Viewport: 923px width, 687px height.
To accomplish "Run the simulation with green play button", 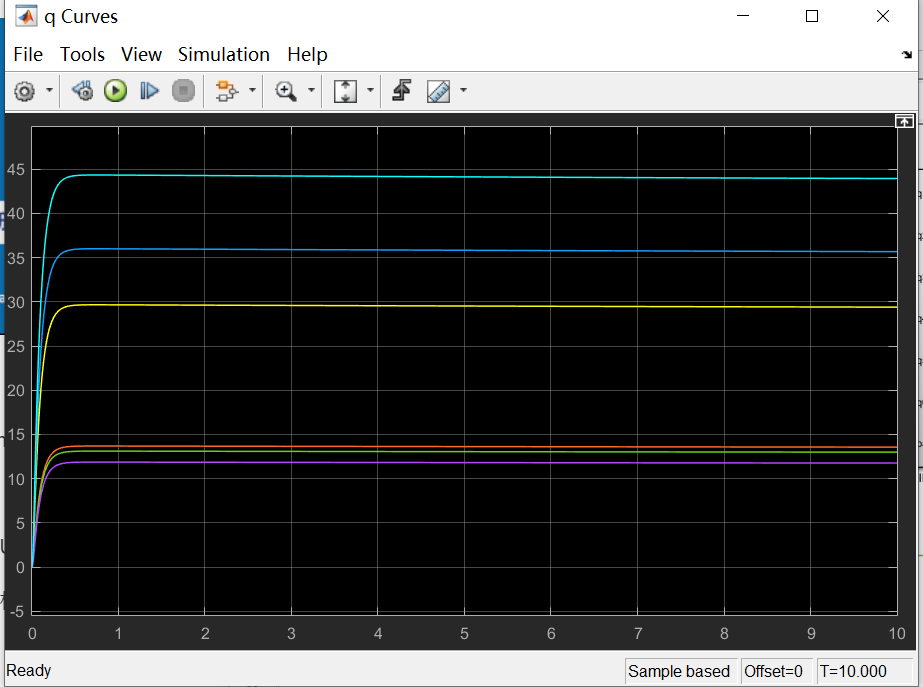I will [x=115, y=91].
